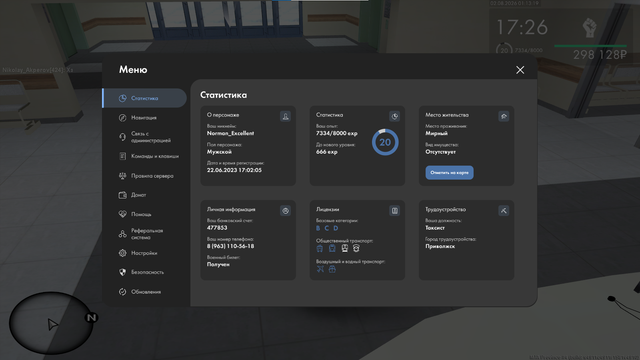640x360 pixels.
Task: Click the first public transport license icon
Action: (x=320, y=248)
